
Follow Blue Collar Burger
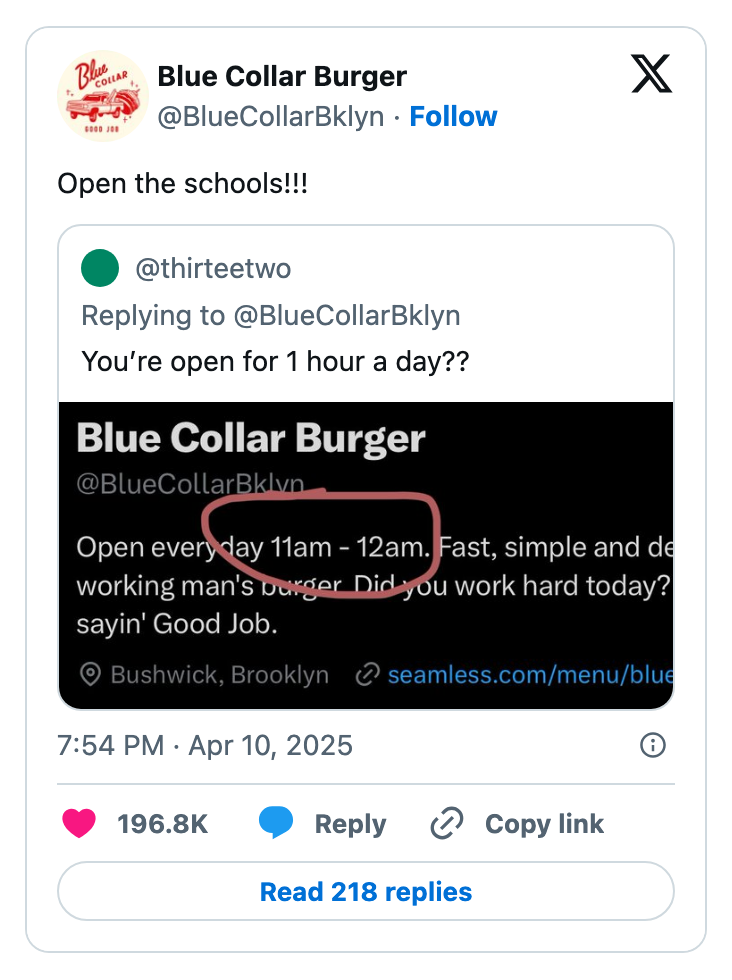(454, 116)
